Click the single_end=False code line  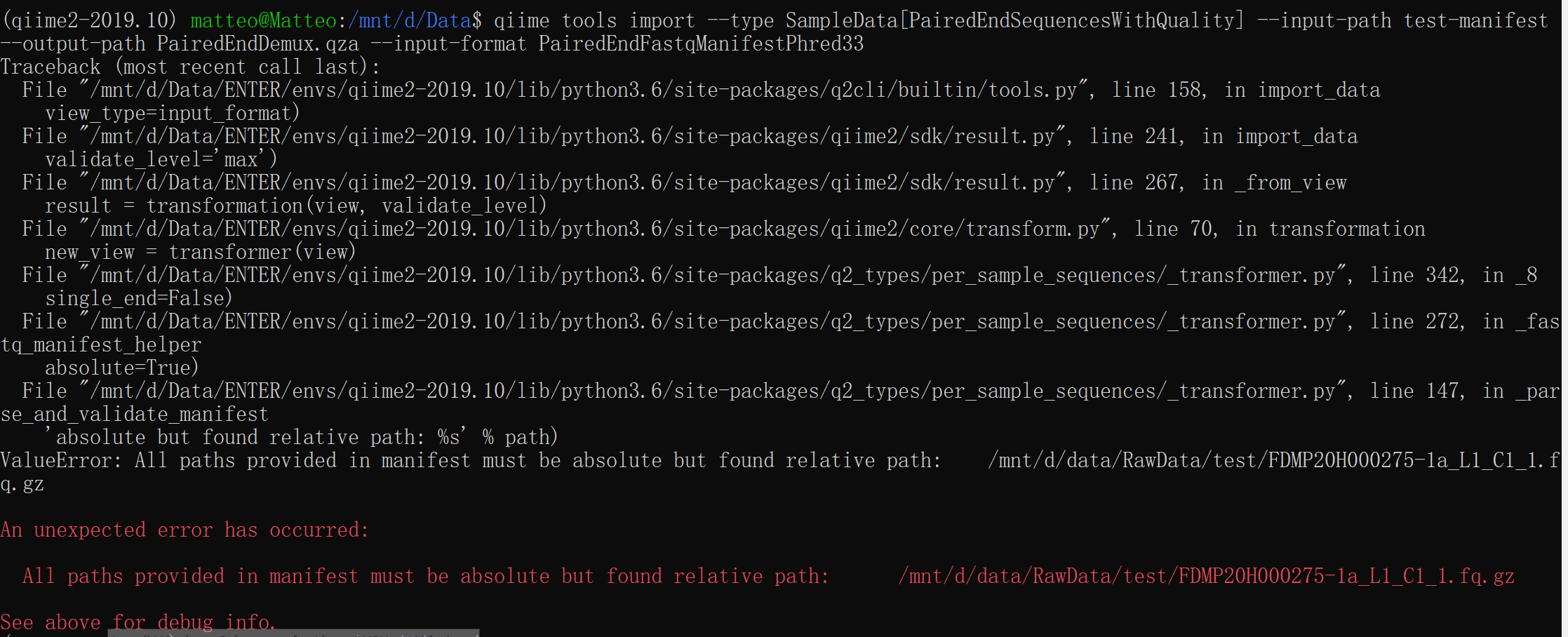click(139, 298)
